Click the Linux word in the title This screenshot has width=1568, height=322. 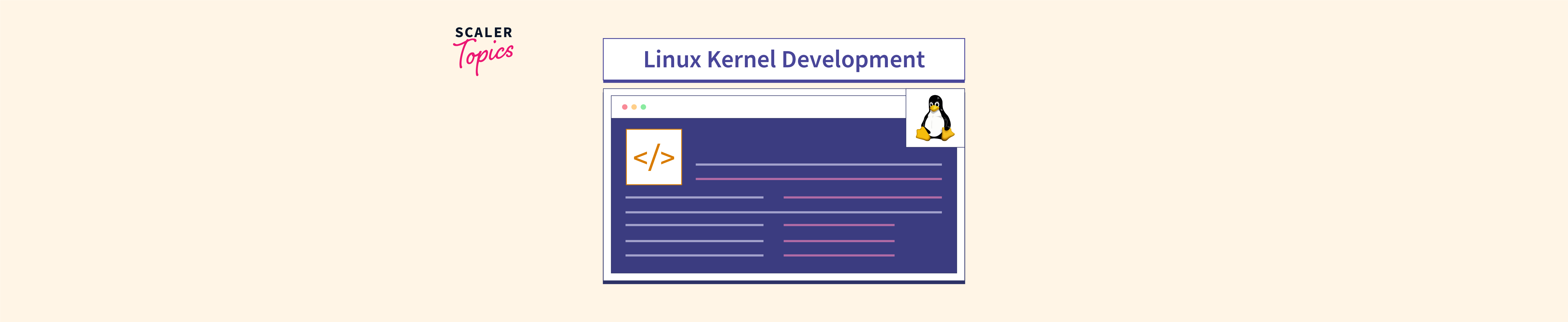coord(672,59)
